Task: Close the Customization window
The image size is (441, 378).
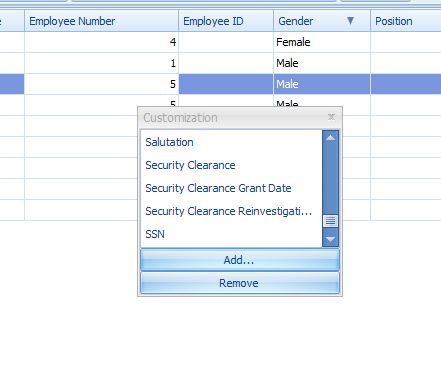Action: (331, 117)
